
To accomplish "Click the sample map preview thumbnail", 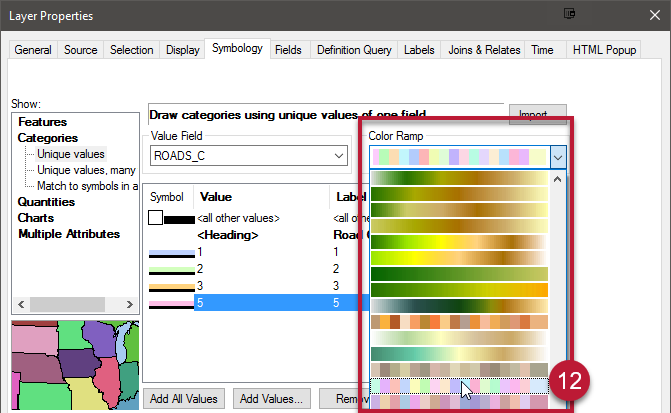I will click(75, 365).
